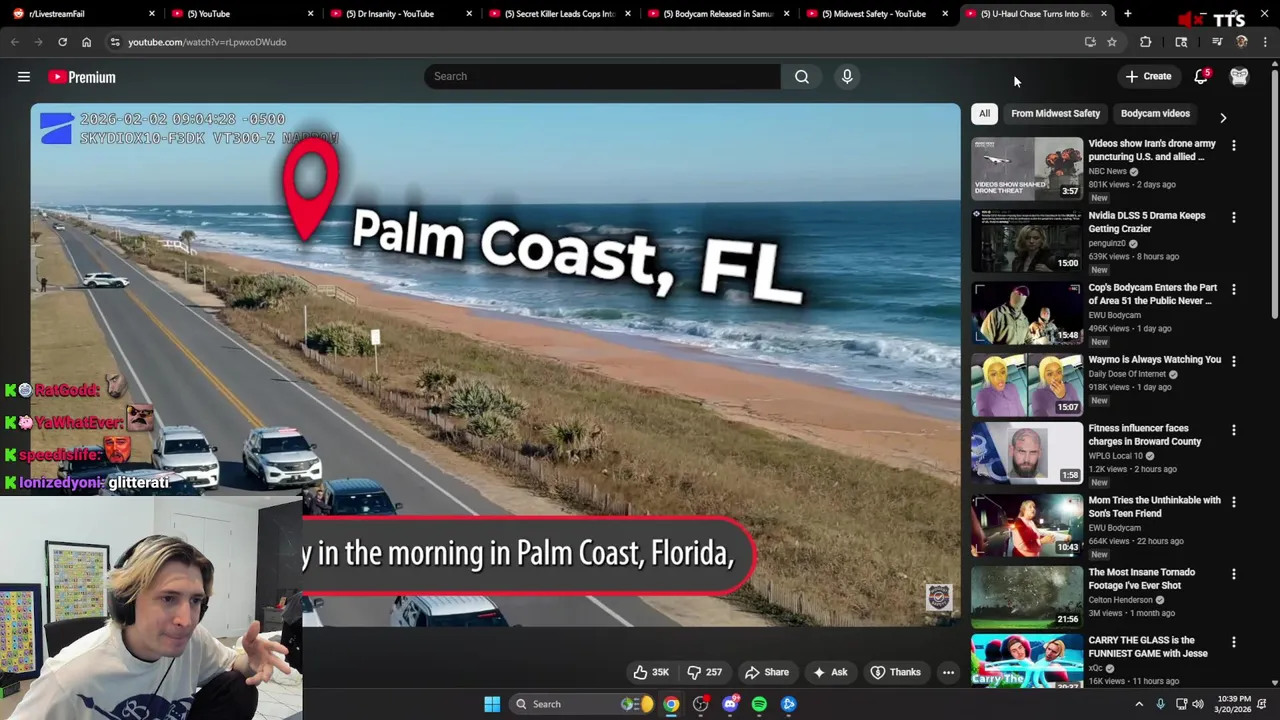Image resolution: width=1280 pixels, height=720 pixels.
Task: Click the install app icon in address bar
Action: click(x=1090, y=42)
